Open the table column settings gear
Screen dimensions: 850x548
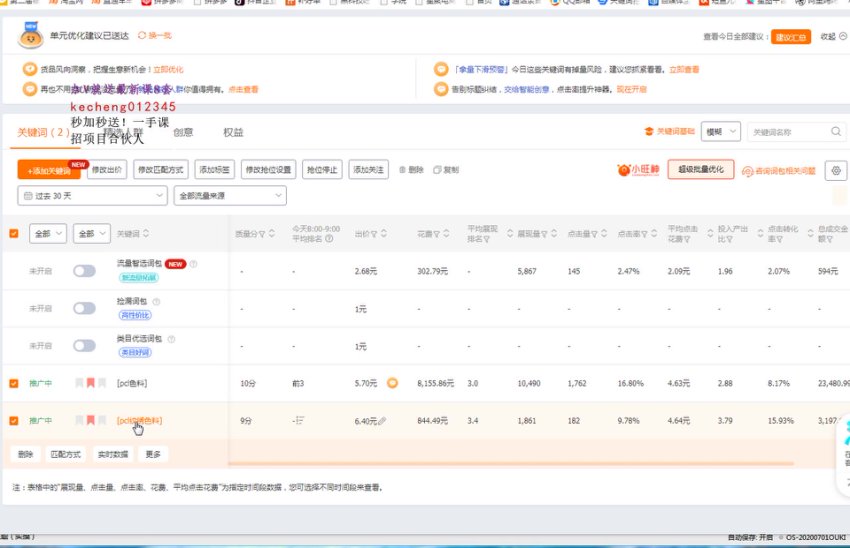(x=837, y=170)
